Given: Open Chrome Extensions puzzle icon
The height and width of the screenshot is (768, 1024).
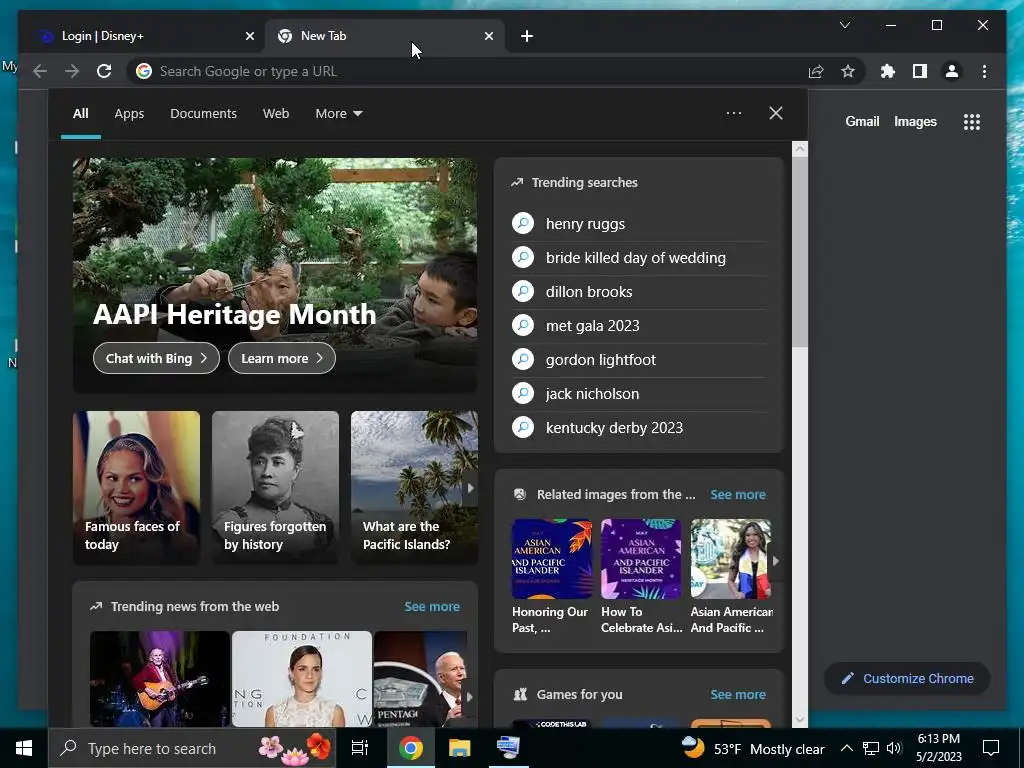Looking at the screenshot, I should coord(888,71).
